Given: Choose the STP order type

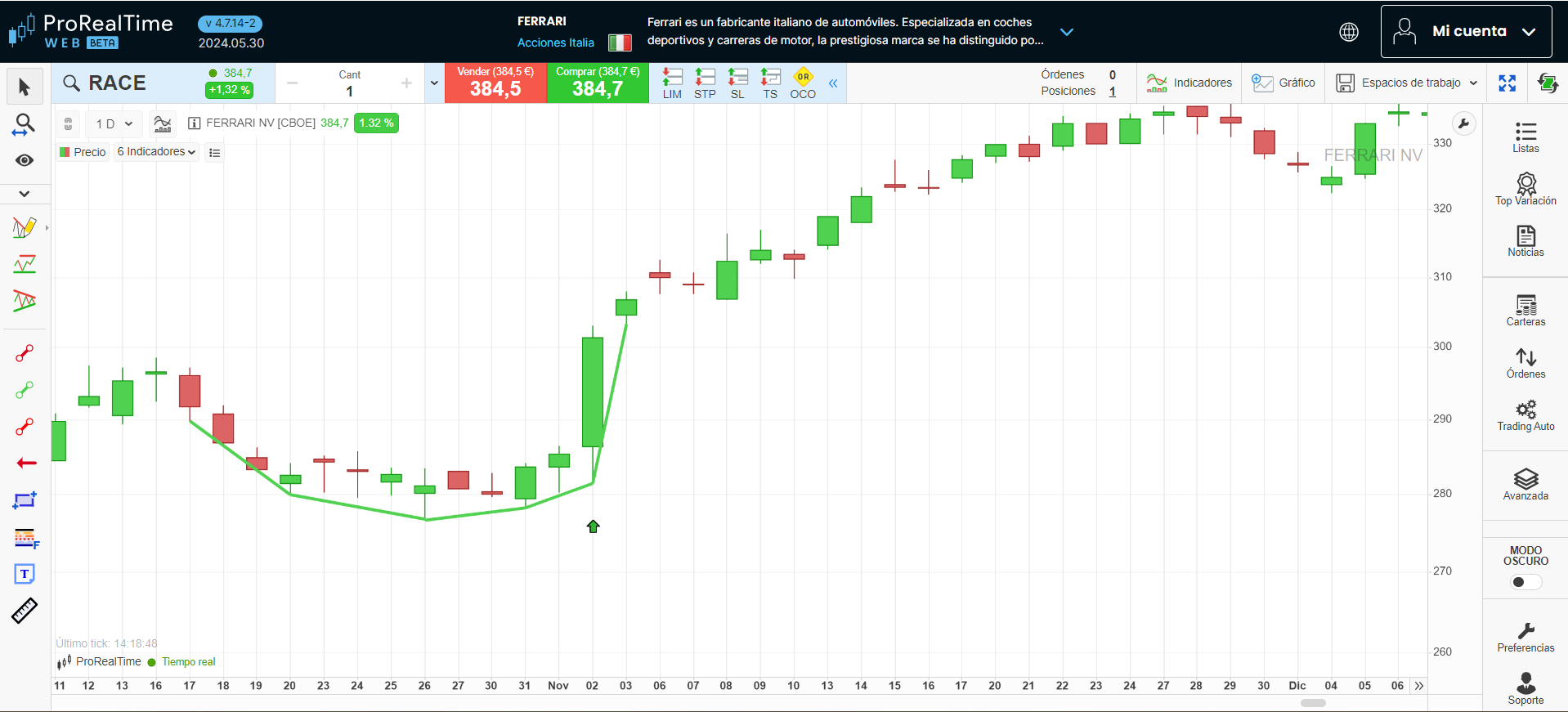Looking at the screenshot, I should pos(705,83).
